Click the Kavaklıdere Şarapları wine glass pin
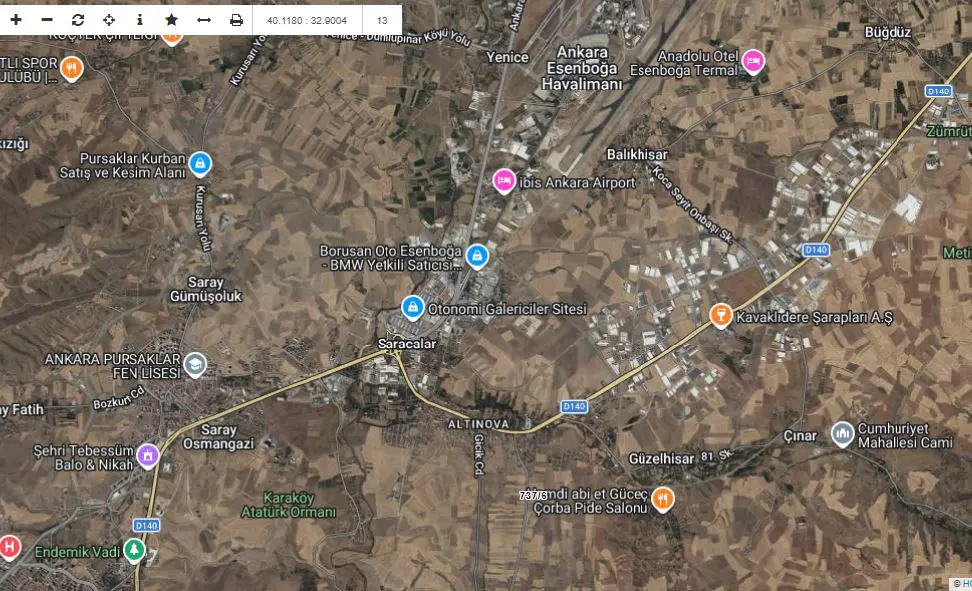This screenshot has height=591, width=972. pyautogui.click(x=721, y=316)
